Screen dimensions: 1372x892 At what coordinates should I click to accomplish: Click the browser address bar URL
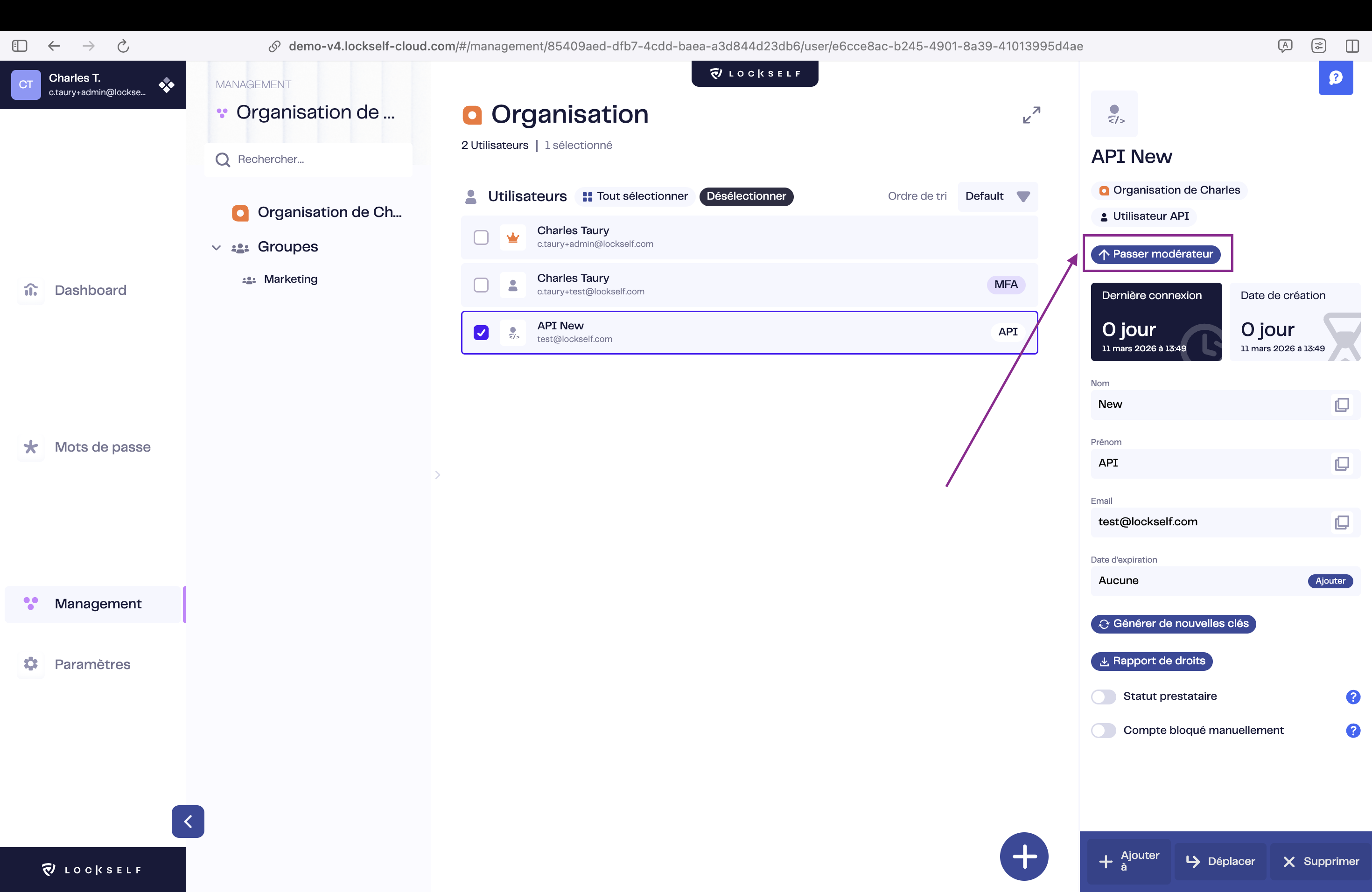[686, 46]
